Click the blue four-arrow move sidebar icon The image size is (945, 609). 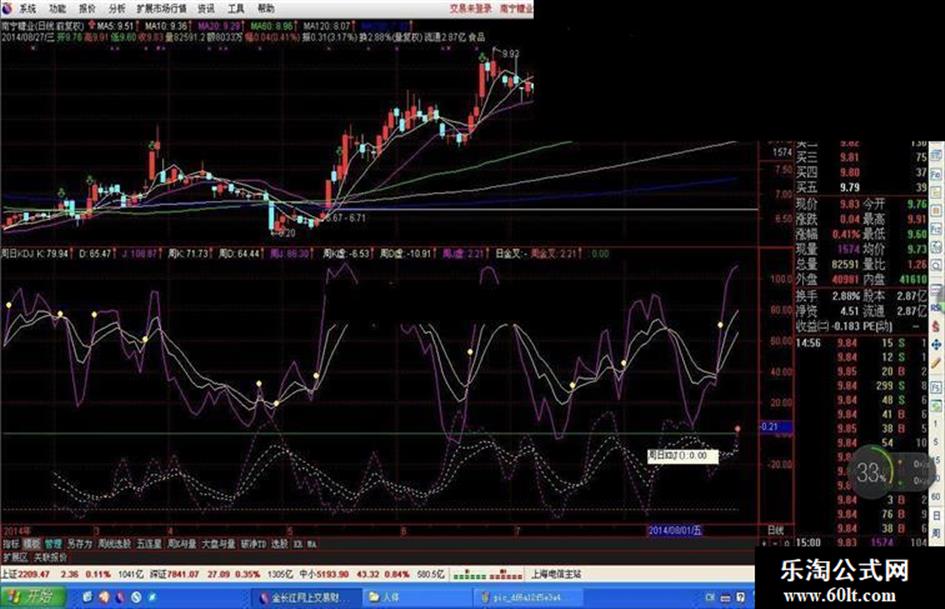936,345
